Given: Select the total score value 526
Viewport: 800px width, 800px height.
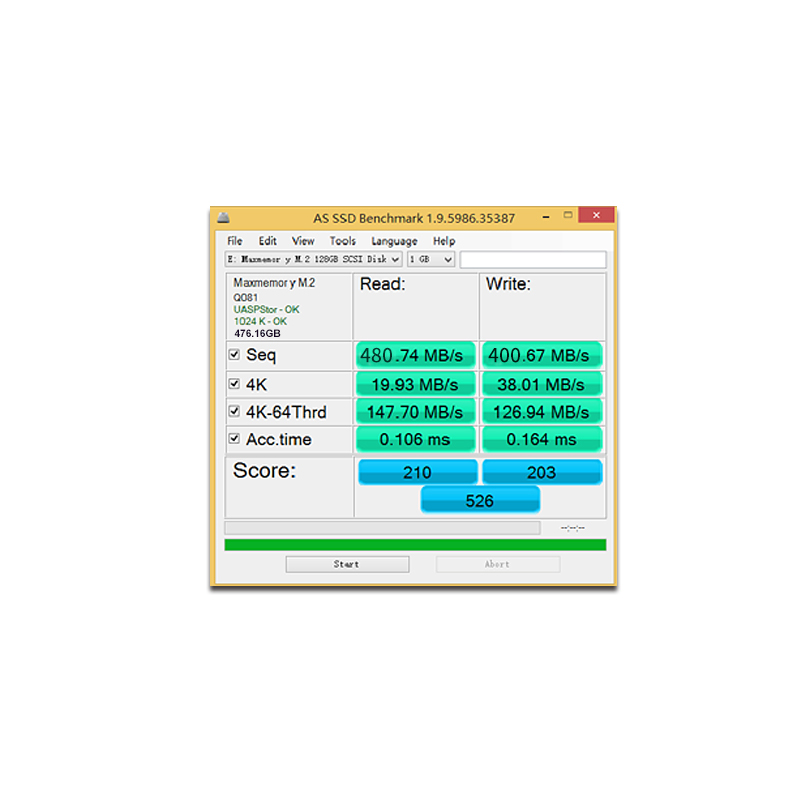Looking at the screenshot, I should tap(480, 500).
